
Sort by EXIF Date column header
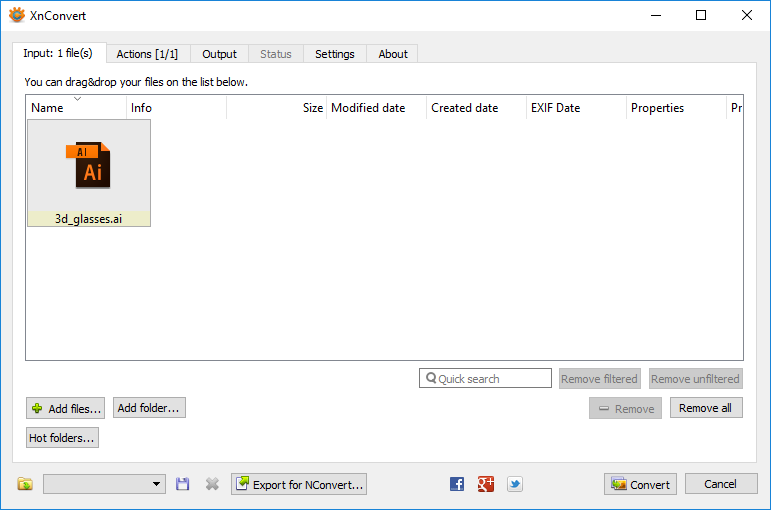(576, 108)
